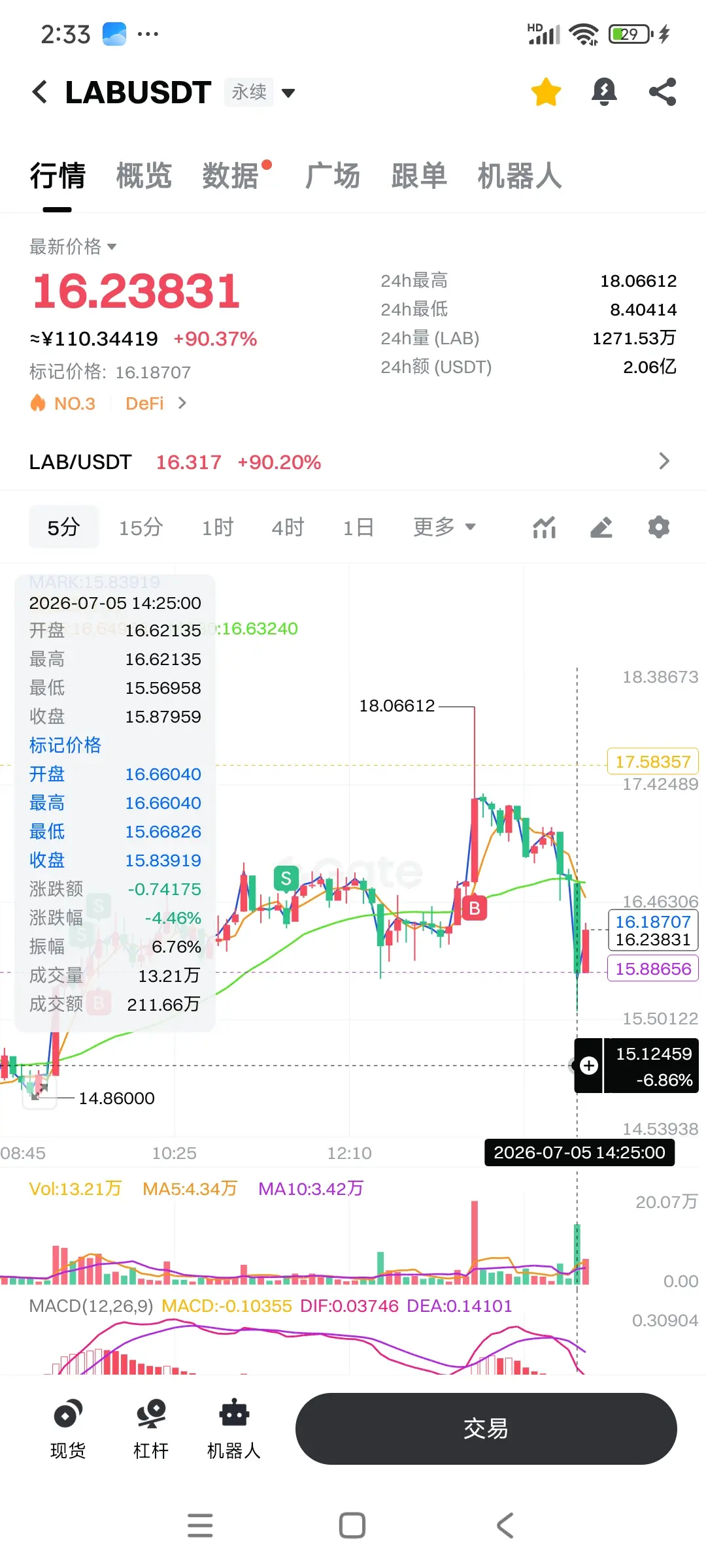Switch to the 行情 tab
Screen dimensions: 706x1568
[58, 176]
